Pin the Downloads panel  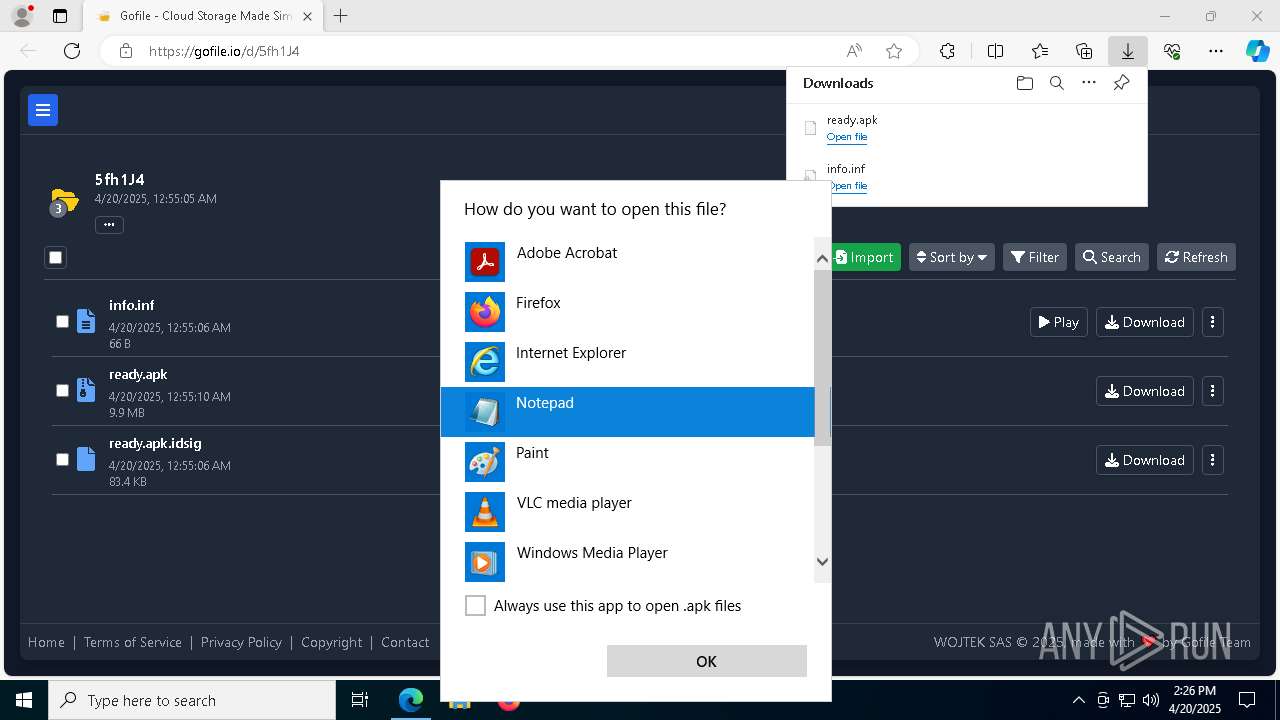(x=1121, y=83)
